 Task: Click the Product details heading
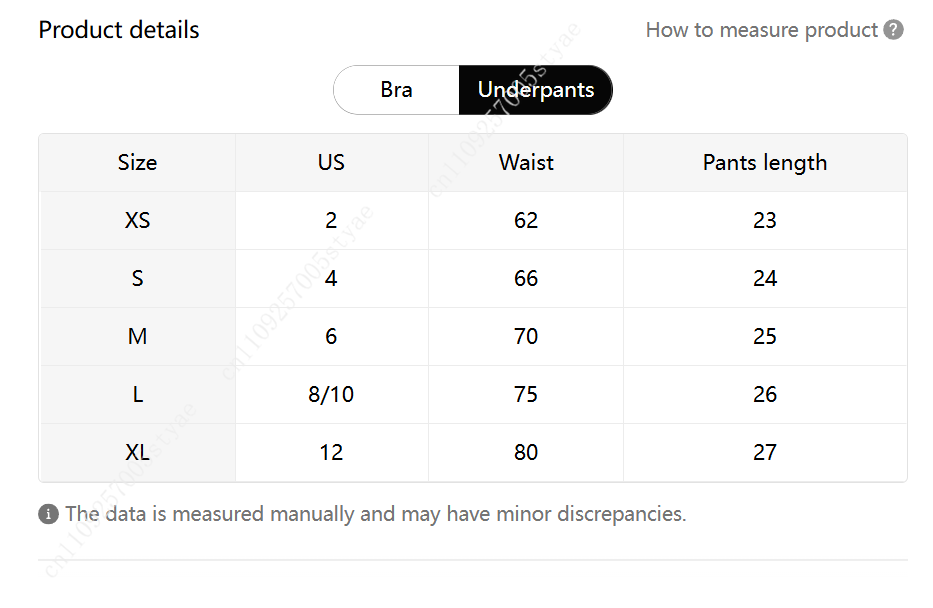[x=119, y=30]
